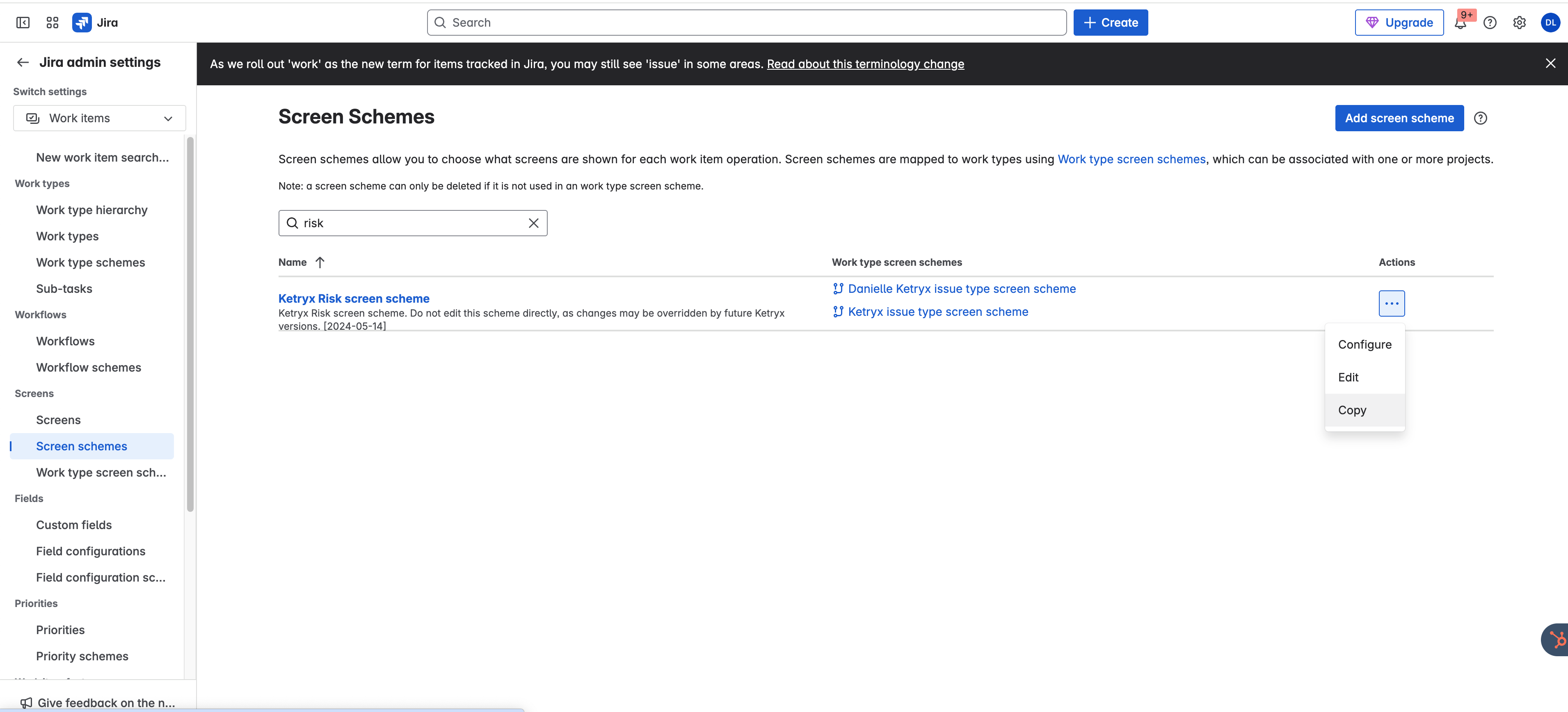
Task: Open Workflows page in sidebar
Action: [x=65, y=341]
